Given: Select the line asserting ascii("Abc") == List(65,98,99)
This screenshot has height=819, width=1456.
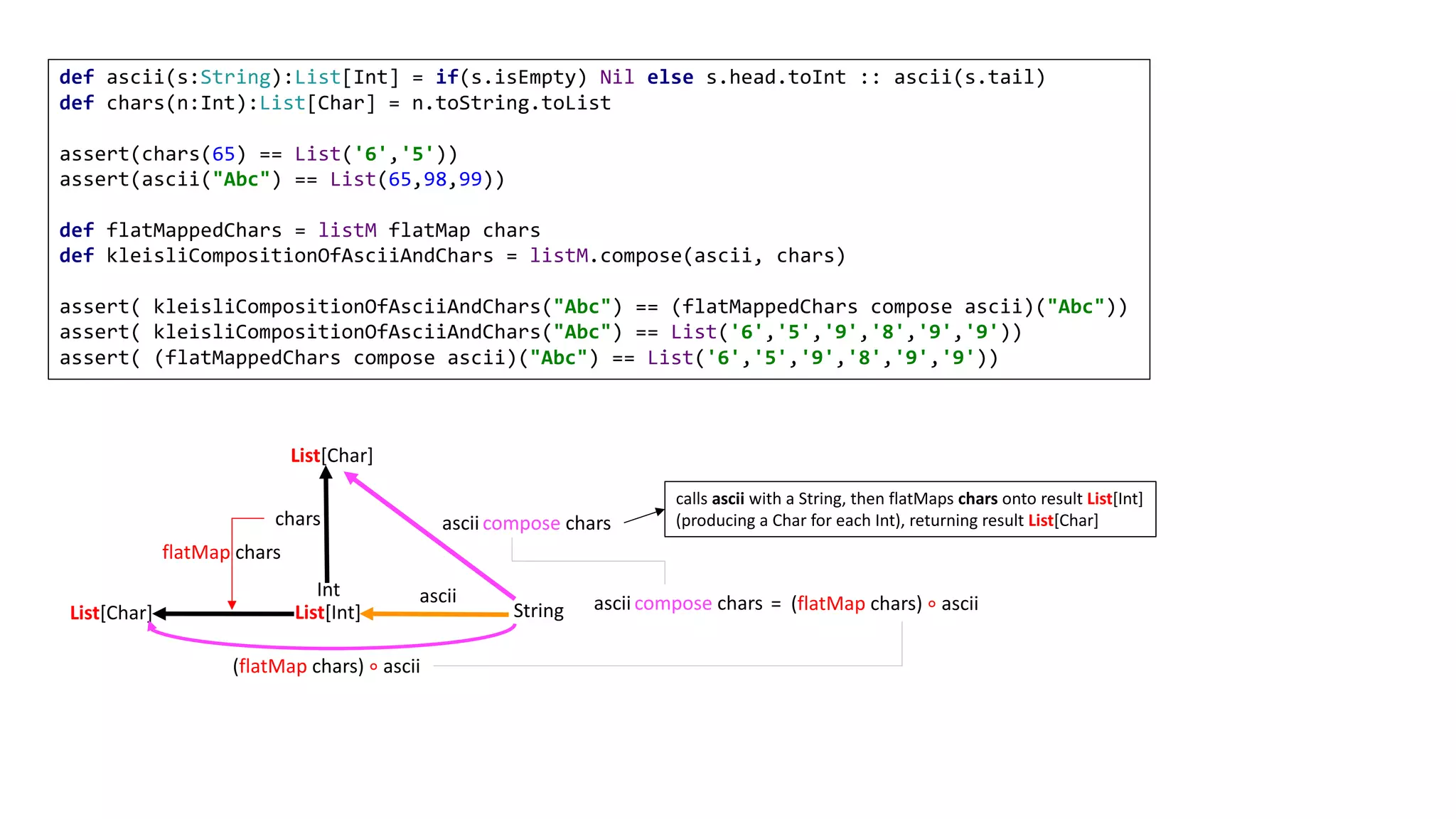Looking at the screenshot, I should click(x=282, y=179).
